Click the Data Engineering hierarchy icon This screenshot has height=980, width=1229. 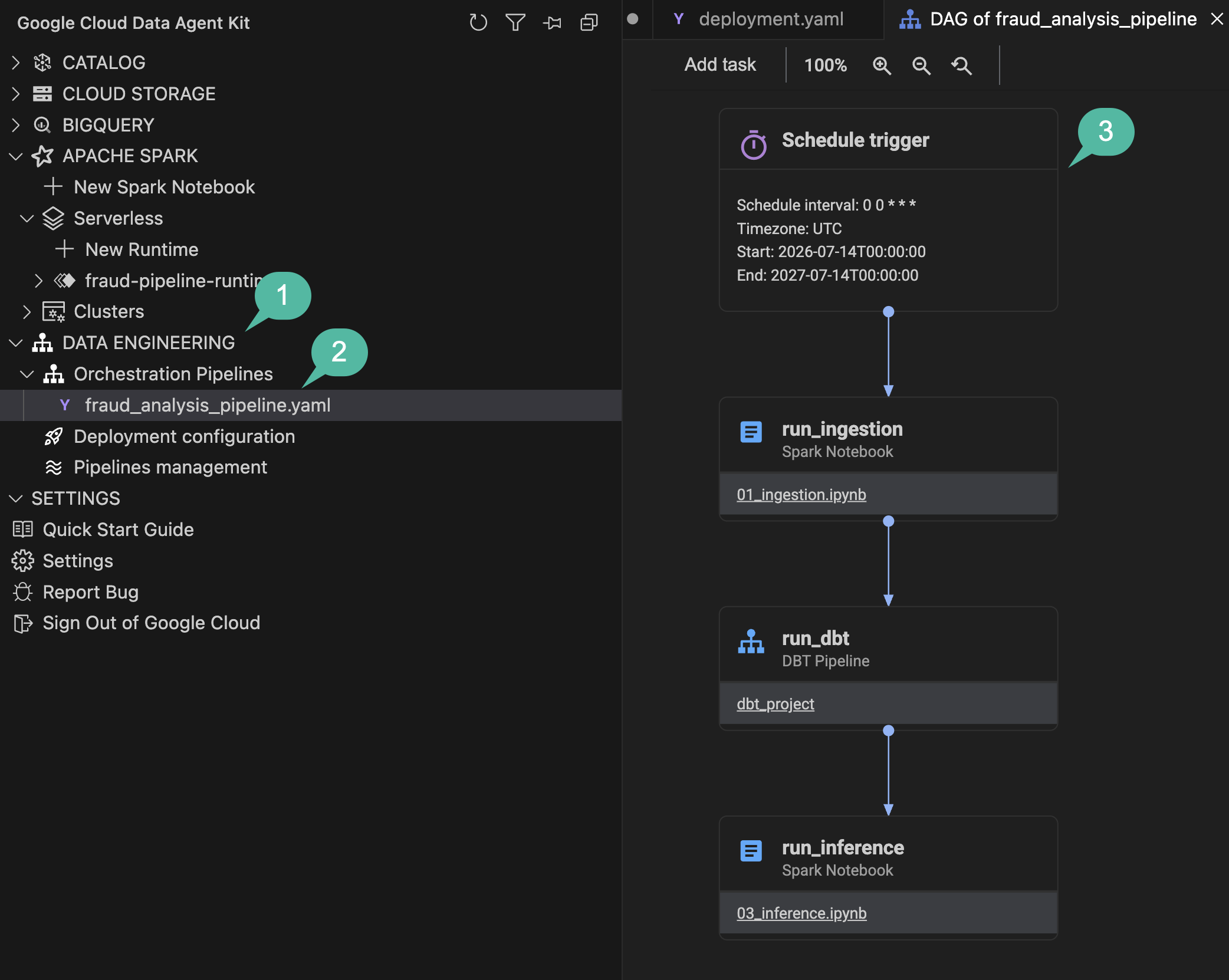42,343
